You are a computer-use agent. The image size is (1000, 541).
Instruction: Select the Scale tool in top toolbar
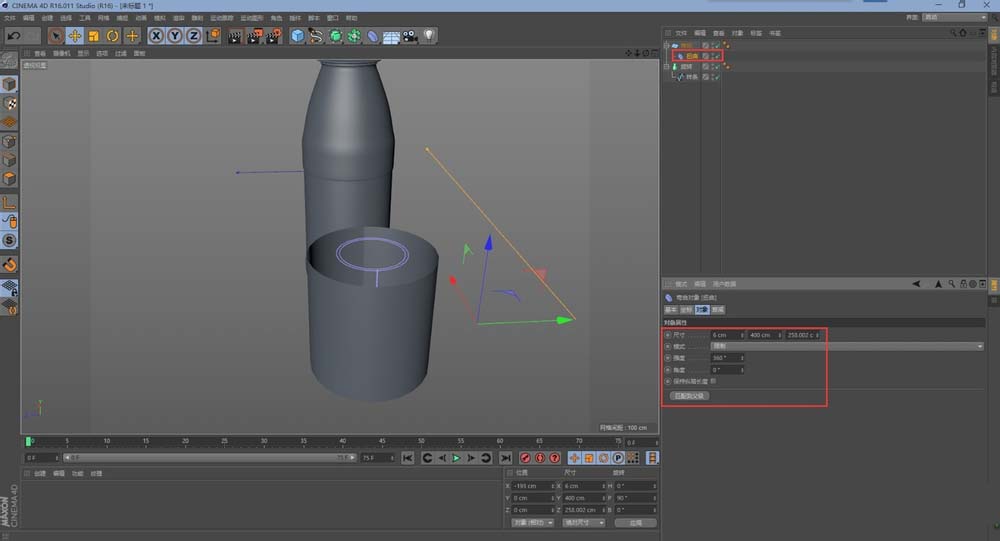(93, 36)
